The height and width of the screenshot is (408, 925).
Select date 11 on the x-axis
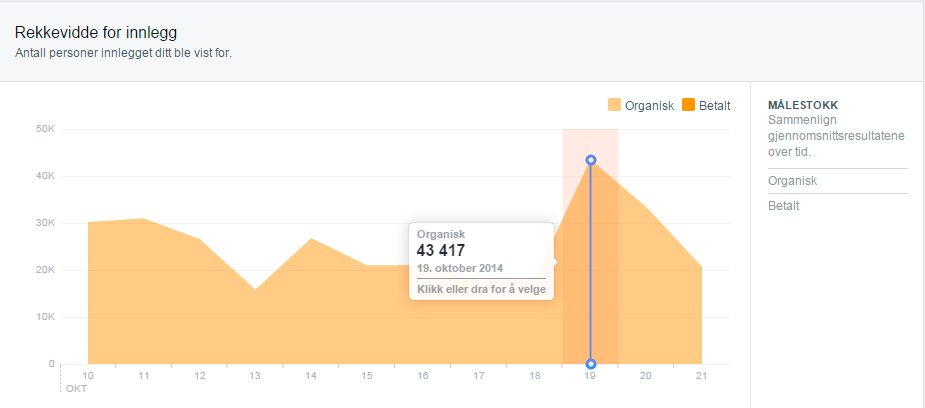tap(143, 375)
